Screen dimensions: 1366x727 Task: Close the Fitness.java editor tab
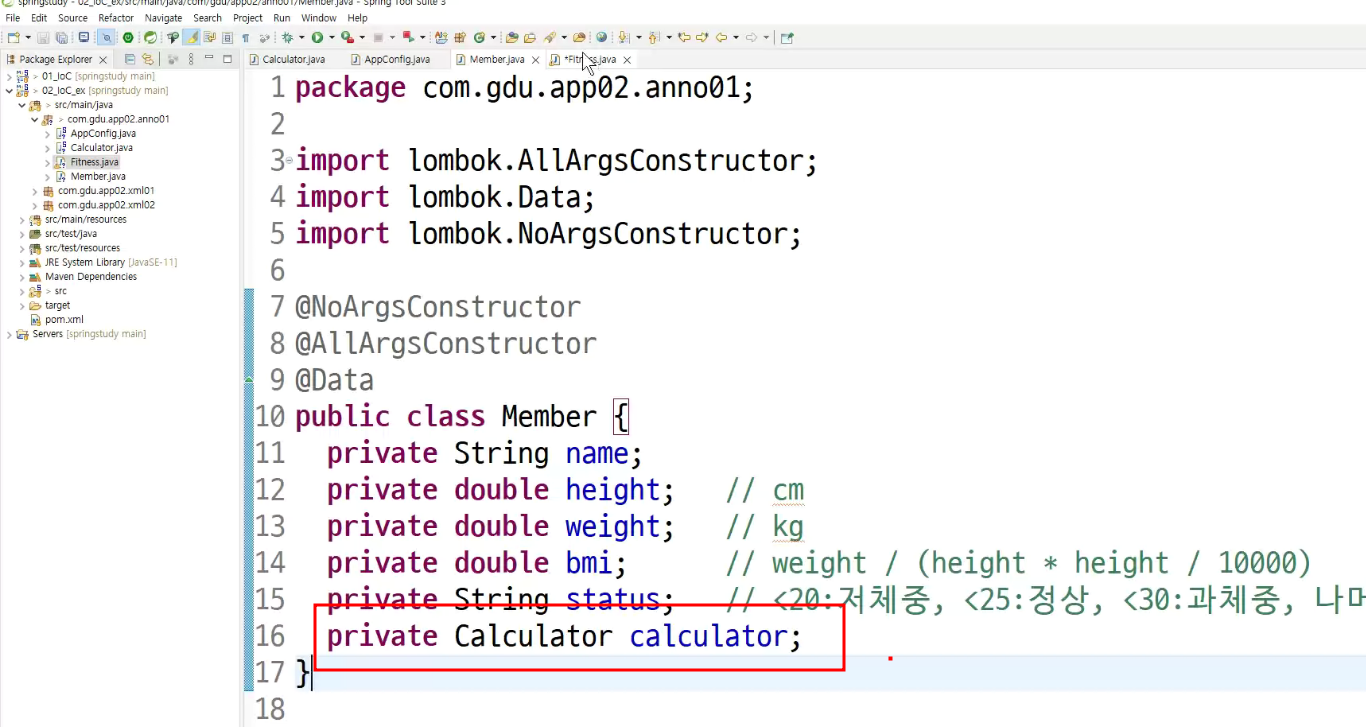627,60
